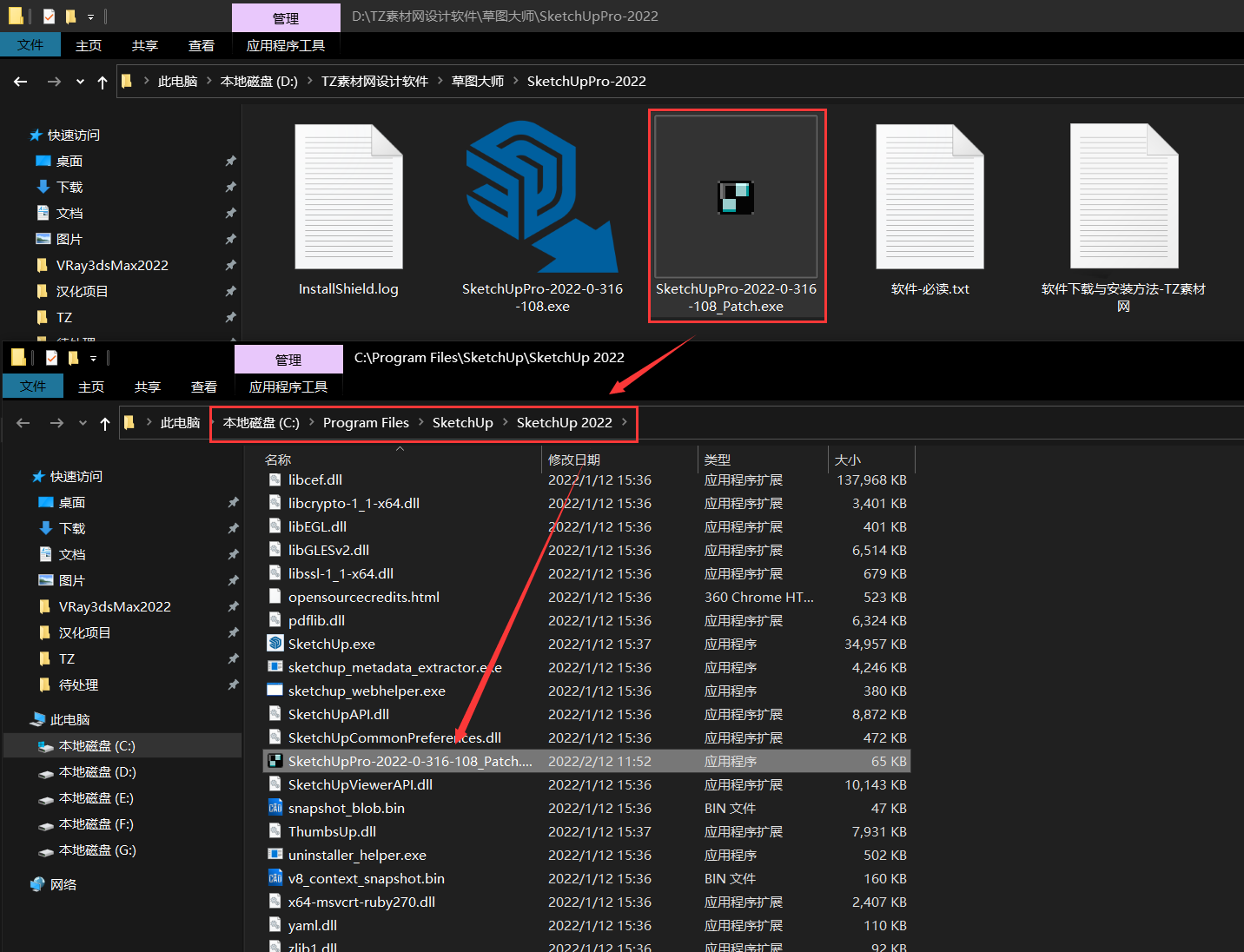Expand chevron after SketchUp 2022 in address bar
This screenshot has height=952, width=1244.
pyautogui.click(x=624, y=422)
